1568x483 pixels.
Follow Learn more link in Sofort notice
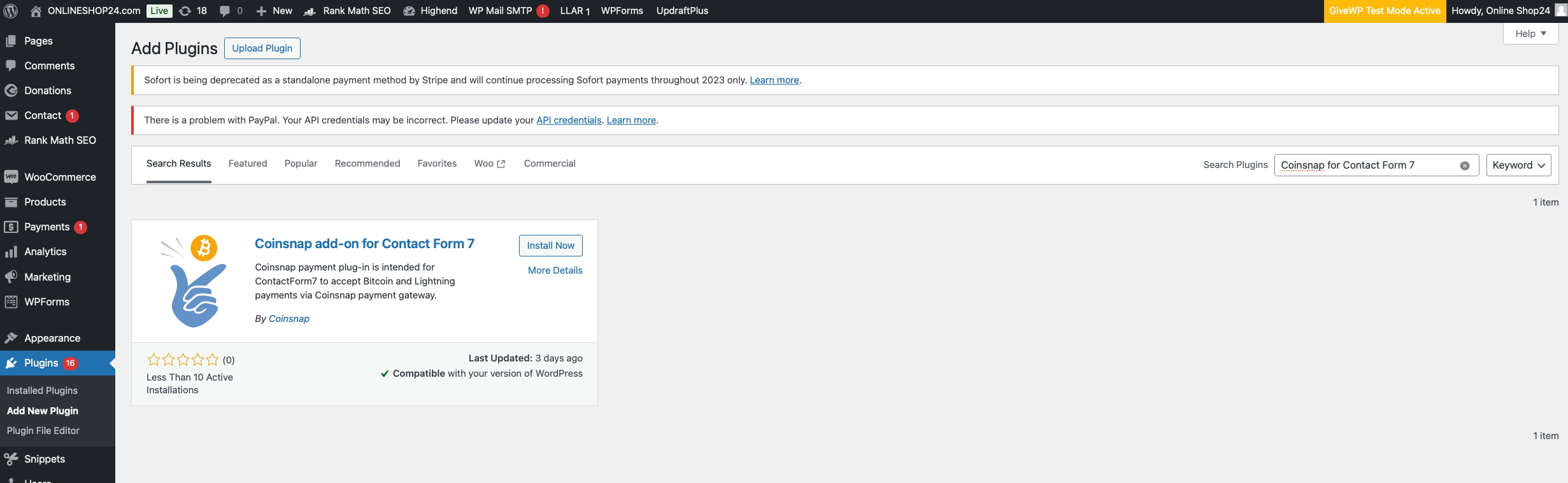click(774, 80)
